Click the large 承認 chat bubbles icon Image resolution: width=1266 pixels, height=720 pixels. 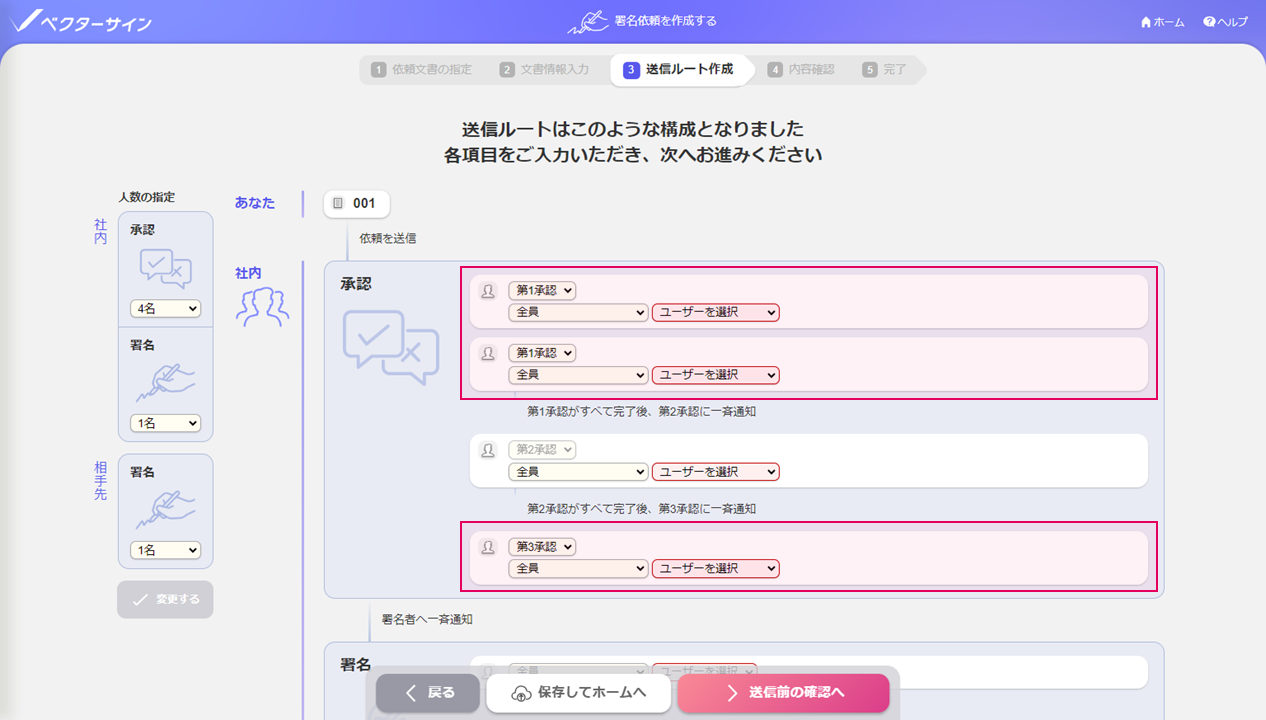click(x=391, y=347)
